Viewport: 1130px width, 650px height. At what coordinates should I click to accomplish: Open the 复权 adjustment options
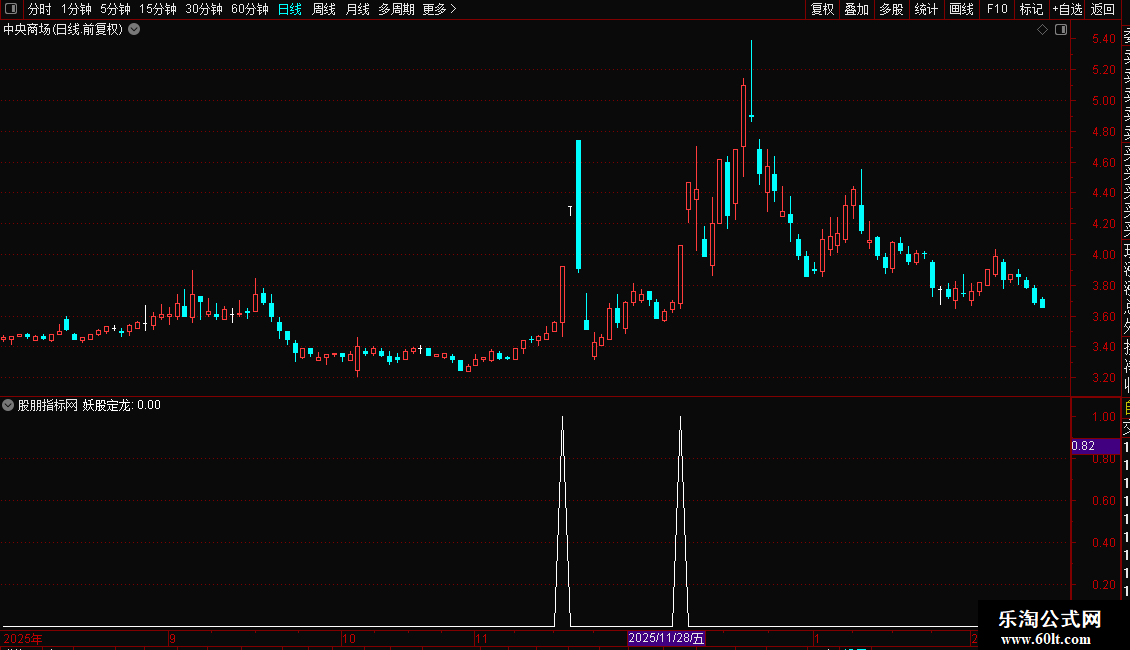click(822, 9)
